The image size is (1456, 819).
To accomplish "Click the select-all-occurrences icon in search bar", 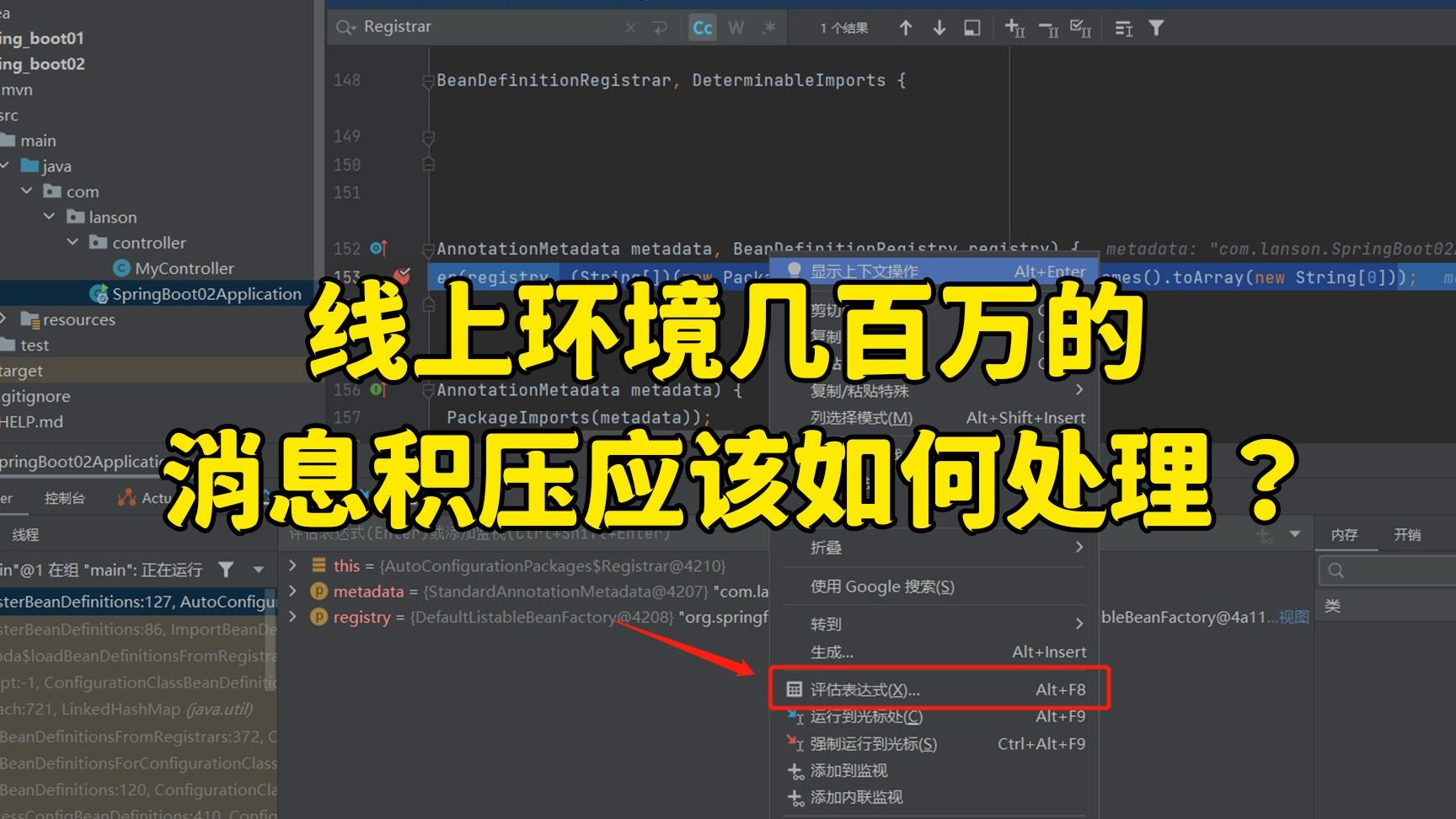I will point(1079,27).
